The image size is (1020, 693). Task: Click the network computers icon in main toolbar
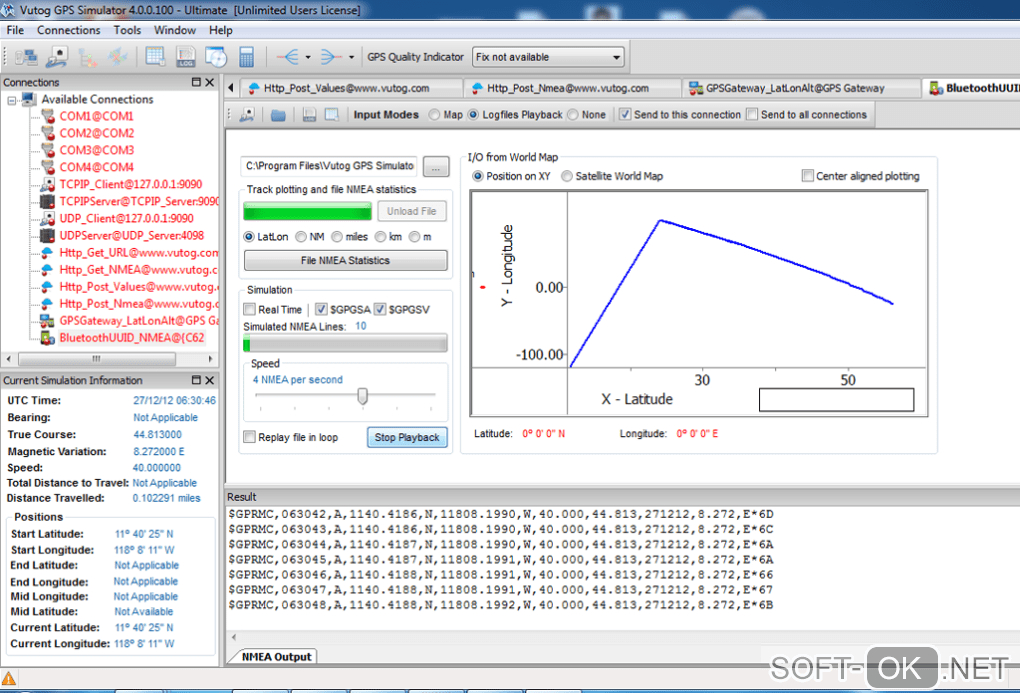(26, 57)
